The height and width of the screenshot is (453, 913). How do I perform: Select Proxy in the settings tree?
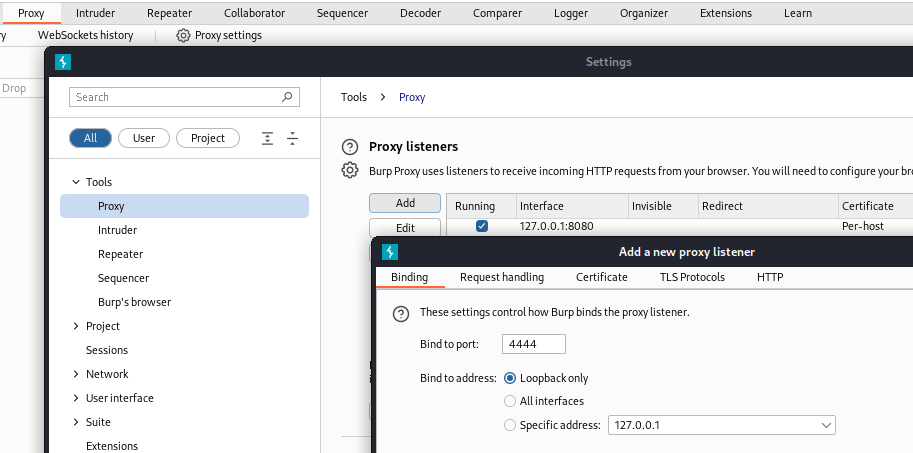click(184, 206)
